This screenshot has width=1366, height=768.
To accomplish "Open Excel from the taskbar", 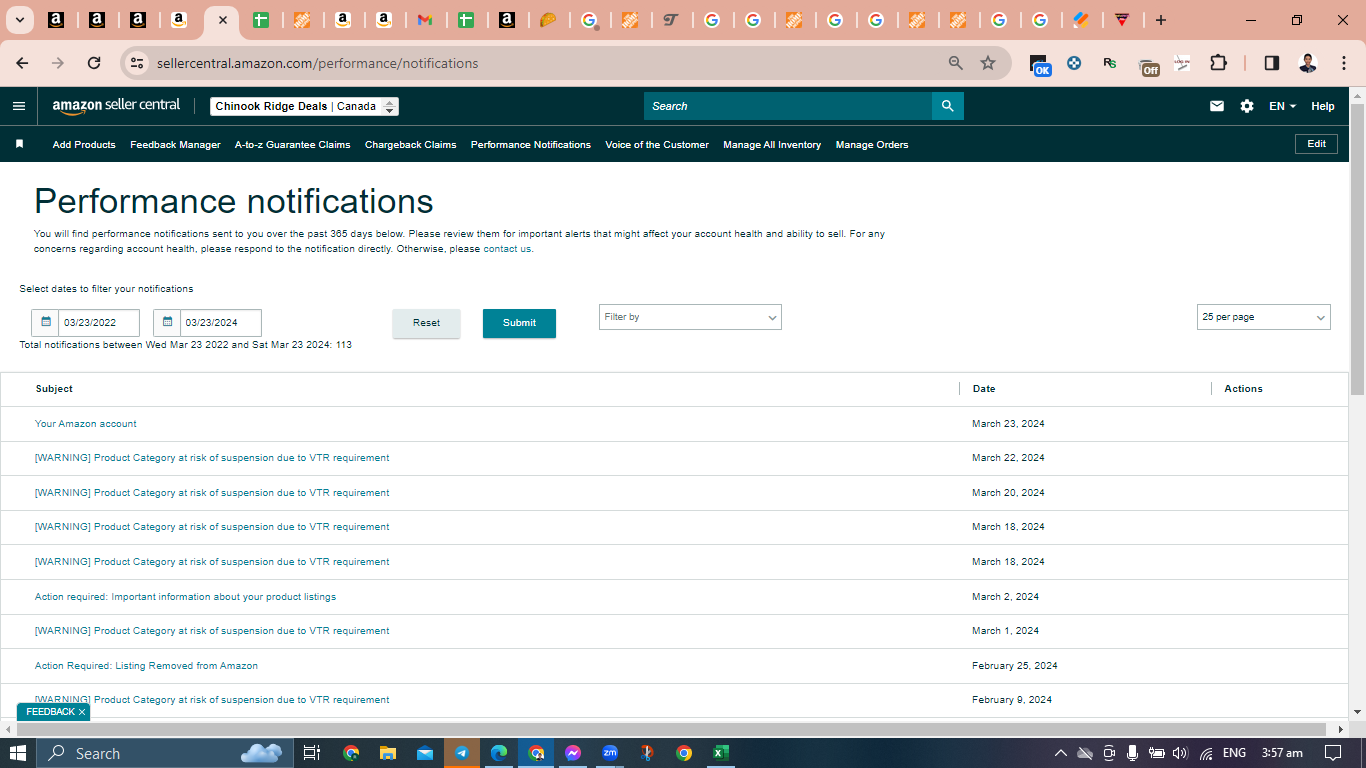I will click(x=721, y=753).
